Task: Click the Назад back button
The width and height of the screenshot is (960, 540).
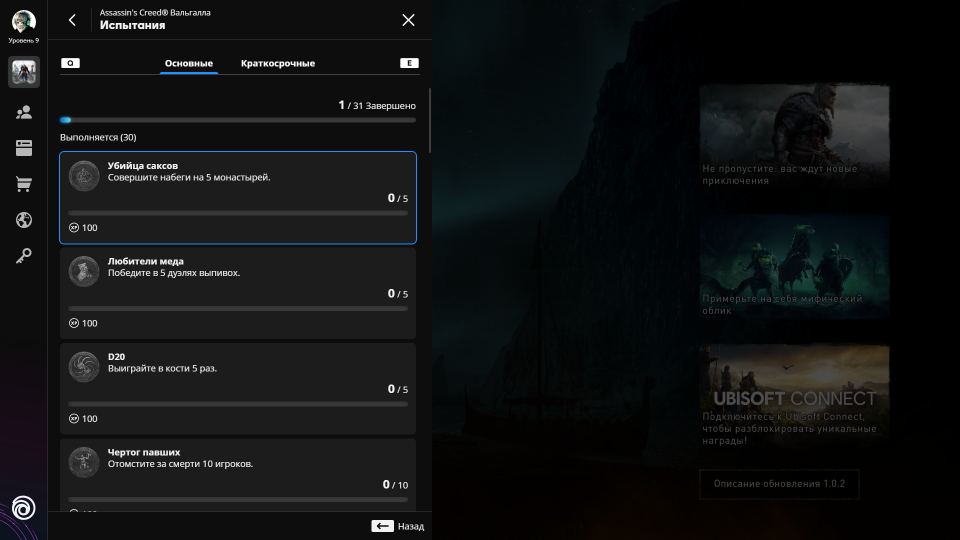Action: point(397,526)
